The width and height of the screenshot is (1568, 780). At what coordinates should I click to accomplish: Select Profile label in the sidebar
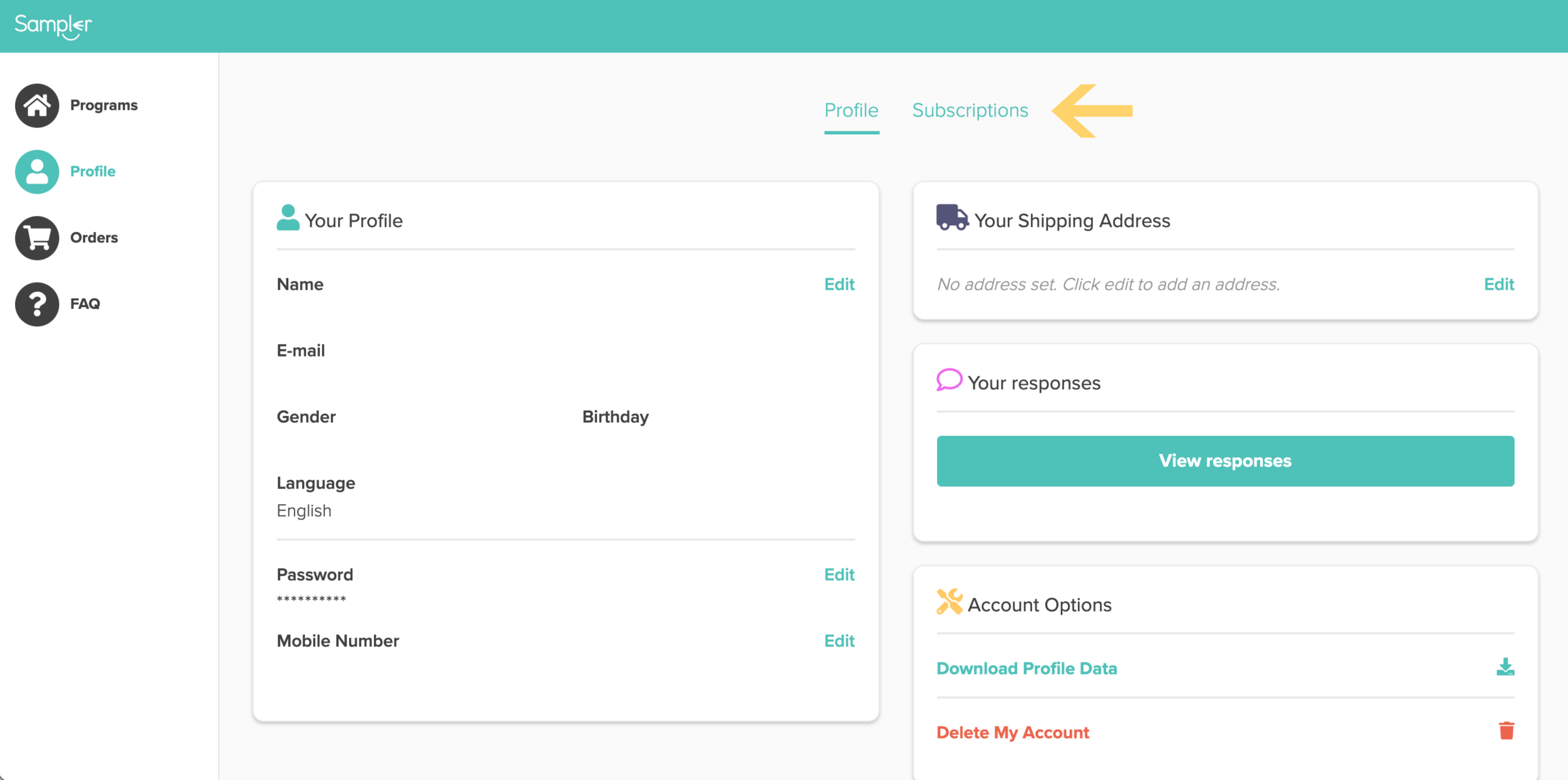[x=93, y=172]
